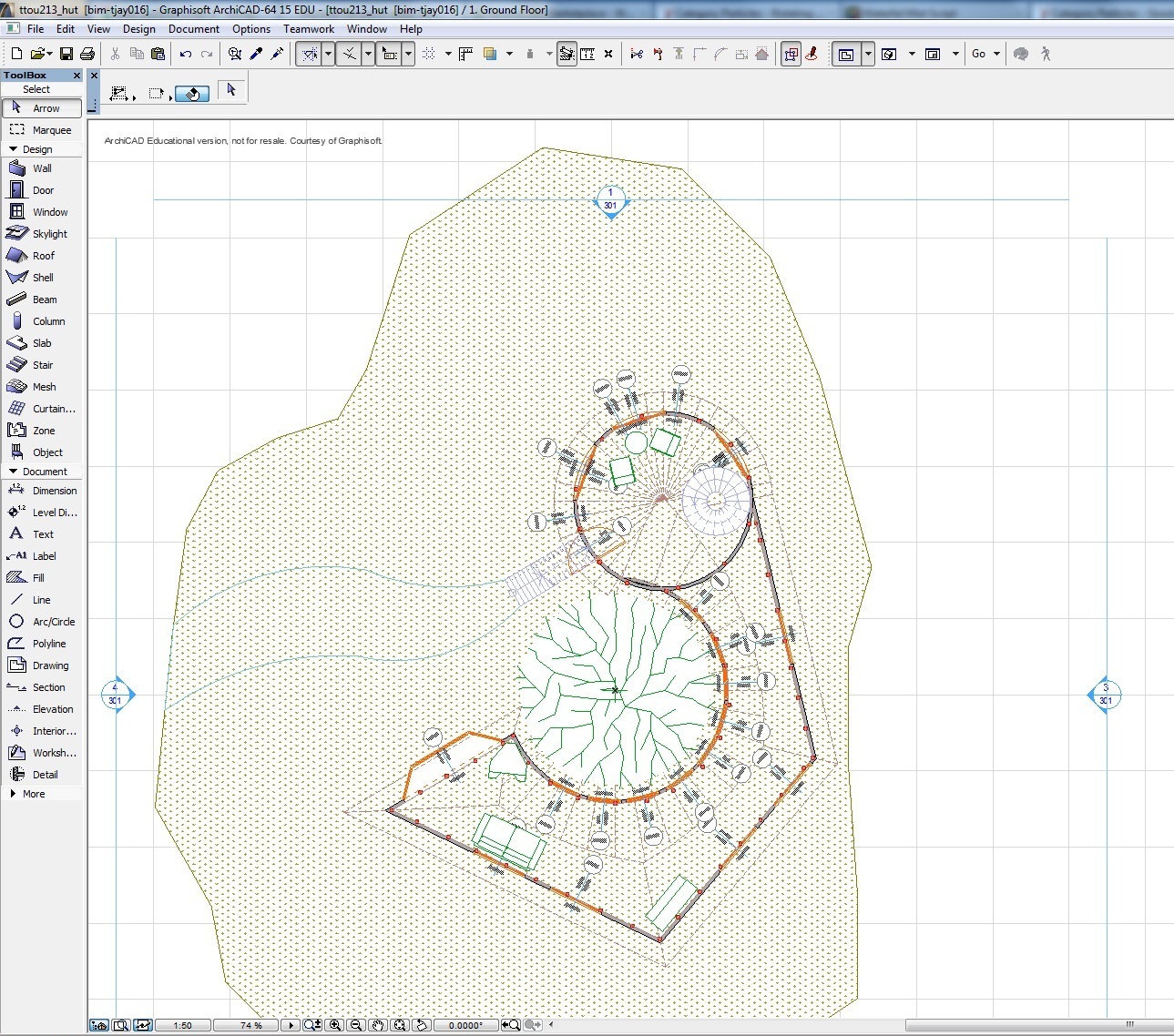Viewport: 1174px width, 1036px height.
Task: Select the Wall tool in the ToolBox
Action: pyautogui.click(x=40, y=168)
